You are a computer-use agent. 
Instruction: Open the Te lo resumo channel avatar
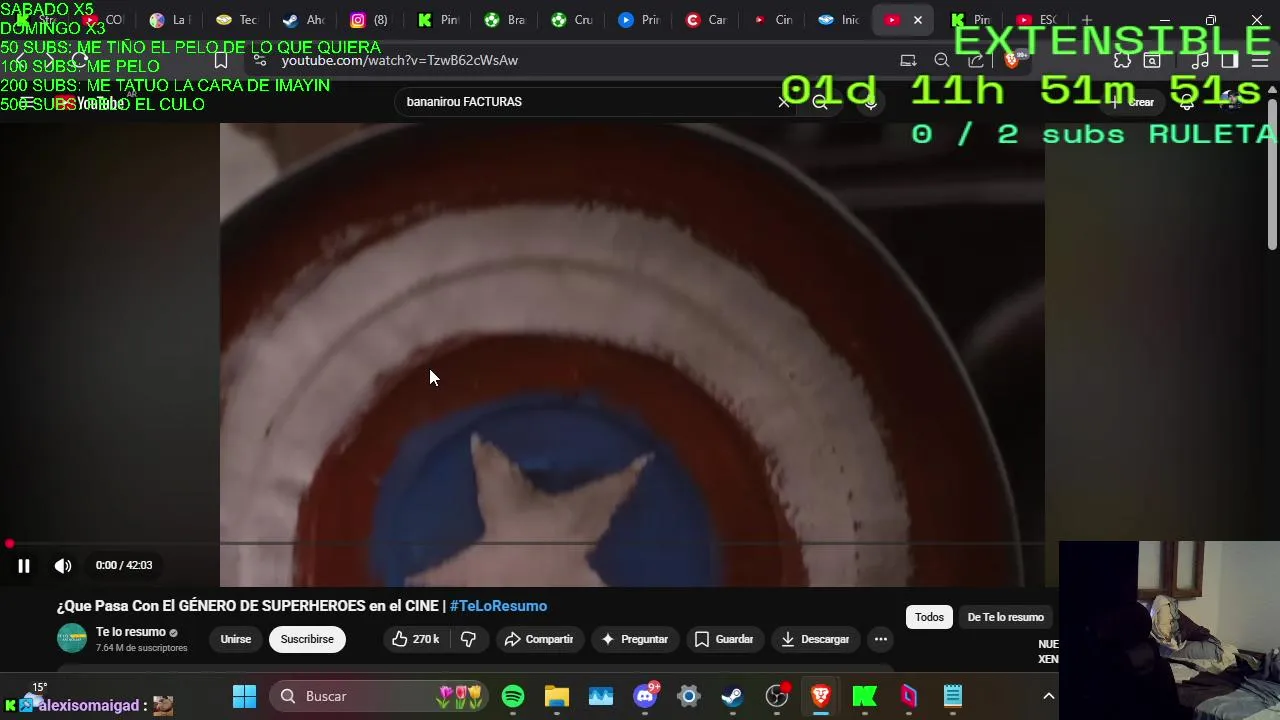[72, 638]
